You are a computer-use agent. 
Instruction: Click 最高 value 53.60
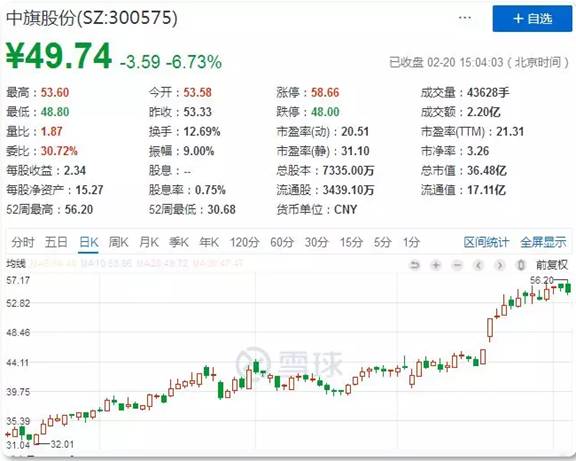(x=55, y=93)
